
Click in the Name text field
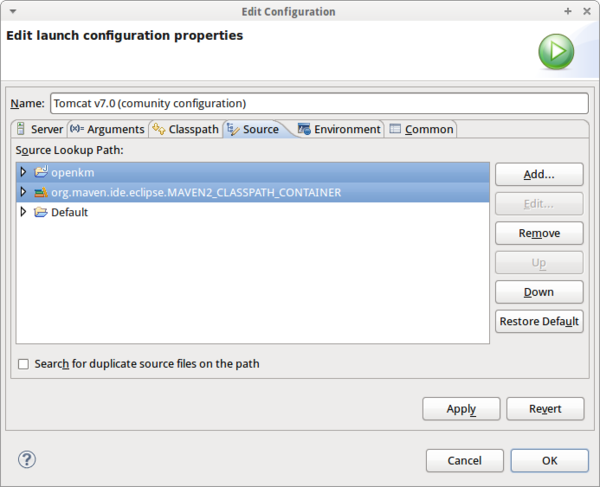(x=318, y=103)
